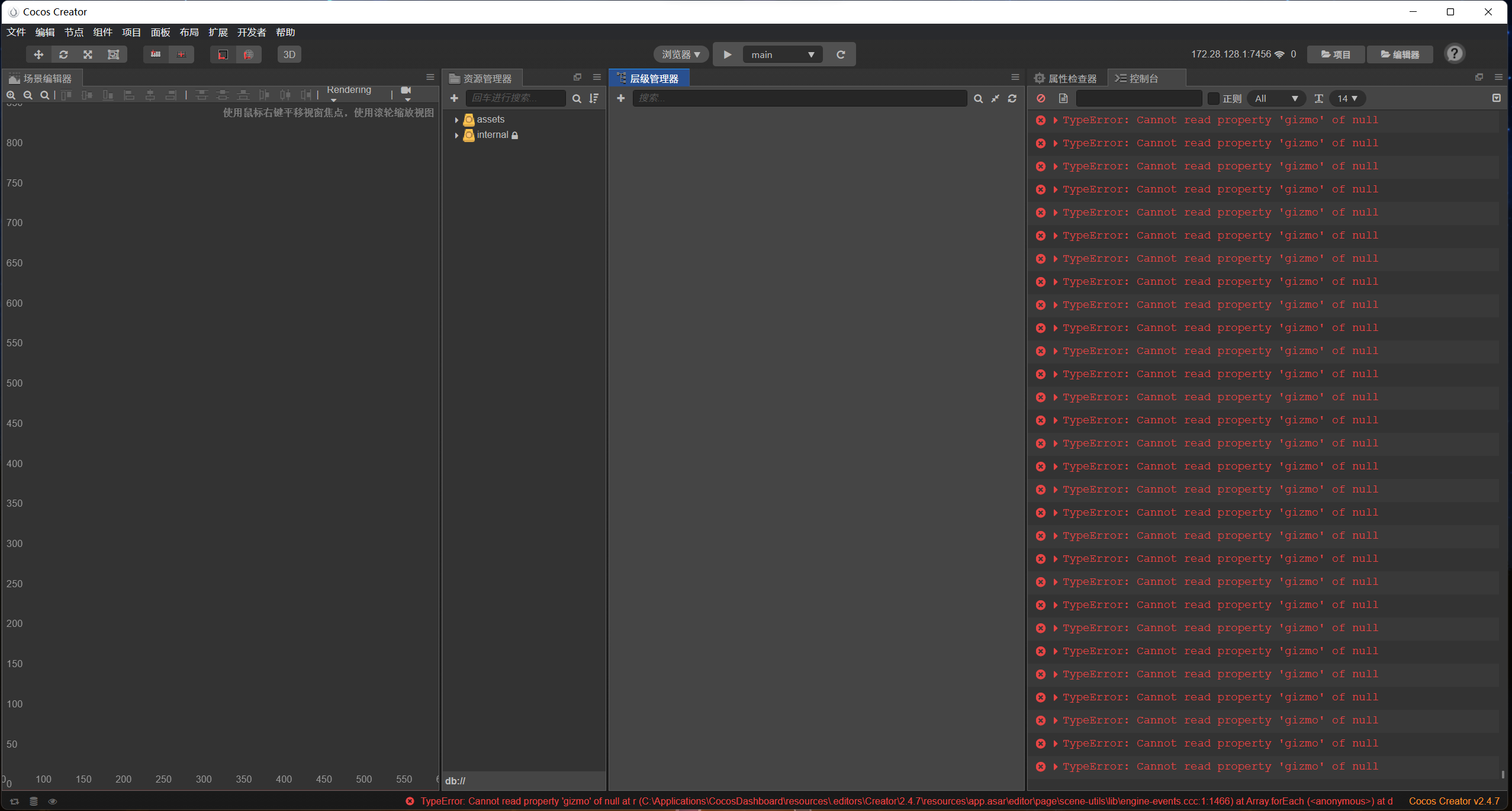Screen dimensions: 1512x811
Task: Enable the regex checkbox in console
Action: [1214, 98]
